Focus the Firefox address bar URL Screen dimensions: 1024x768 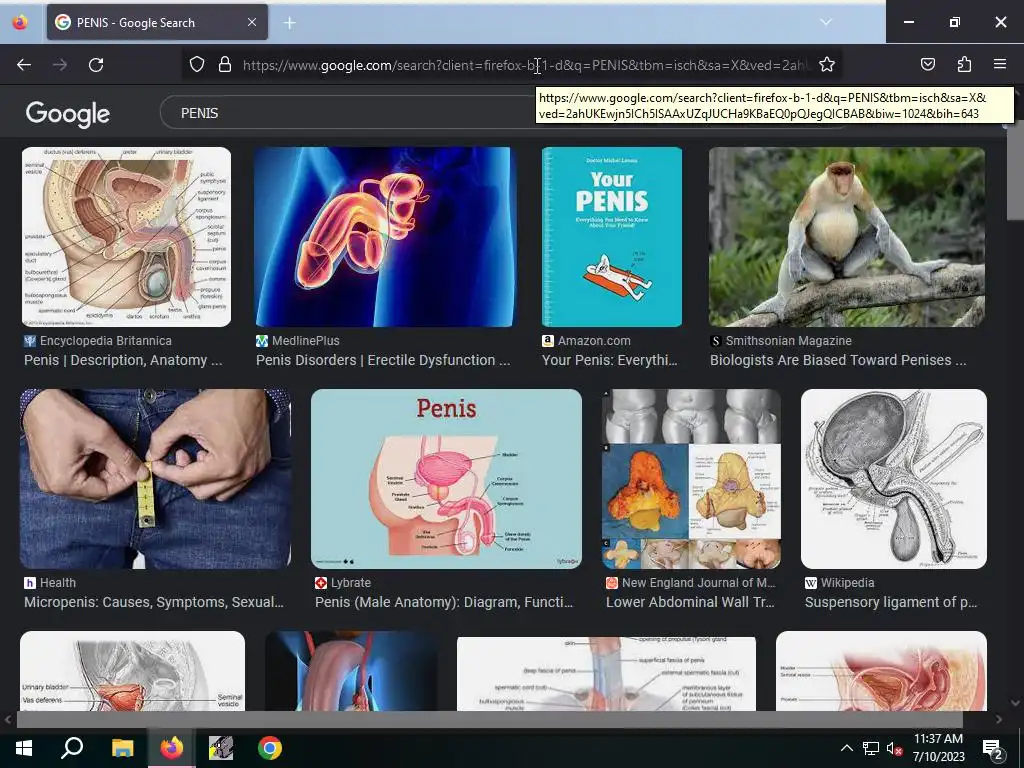524,65
